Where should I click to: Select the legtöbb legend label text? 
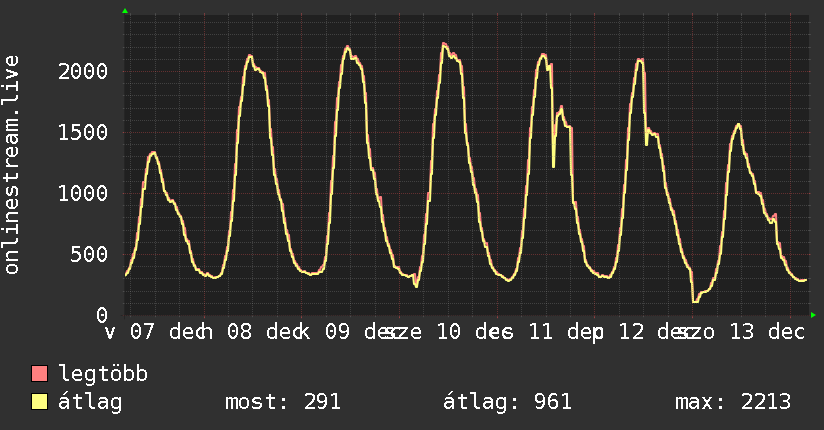pos(104,375)
